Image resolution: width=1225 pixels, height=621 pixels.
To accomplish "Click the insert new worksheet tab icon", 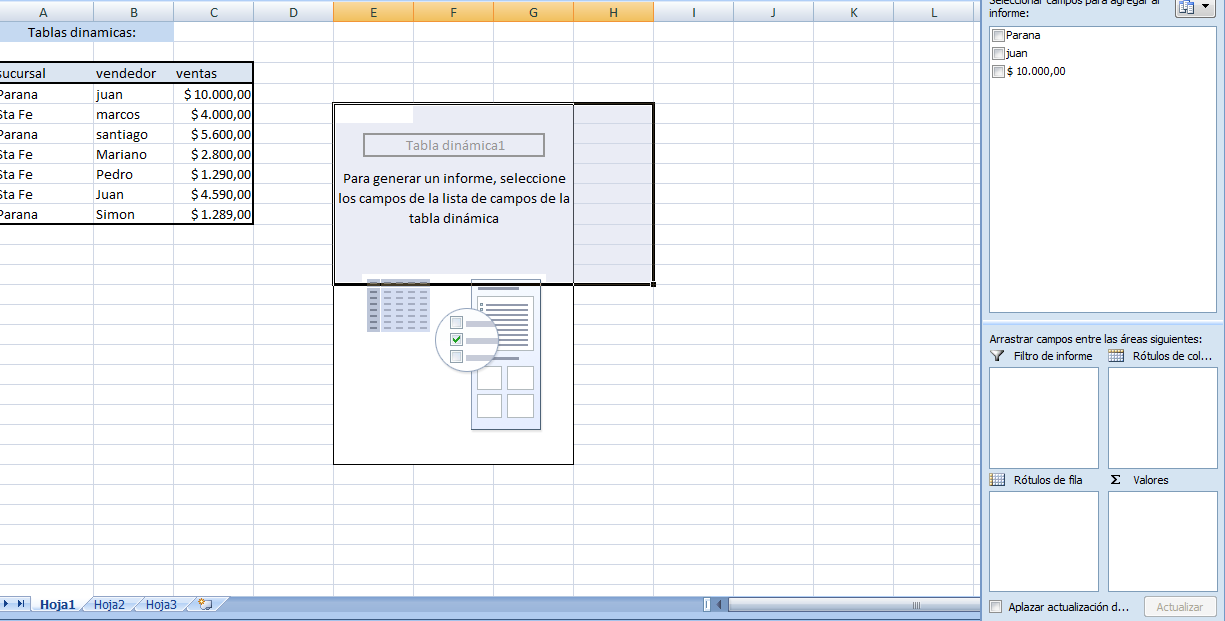I will click(206, 604).
